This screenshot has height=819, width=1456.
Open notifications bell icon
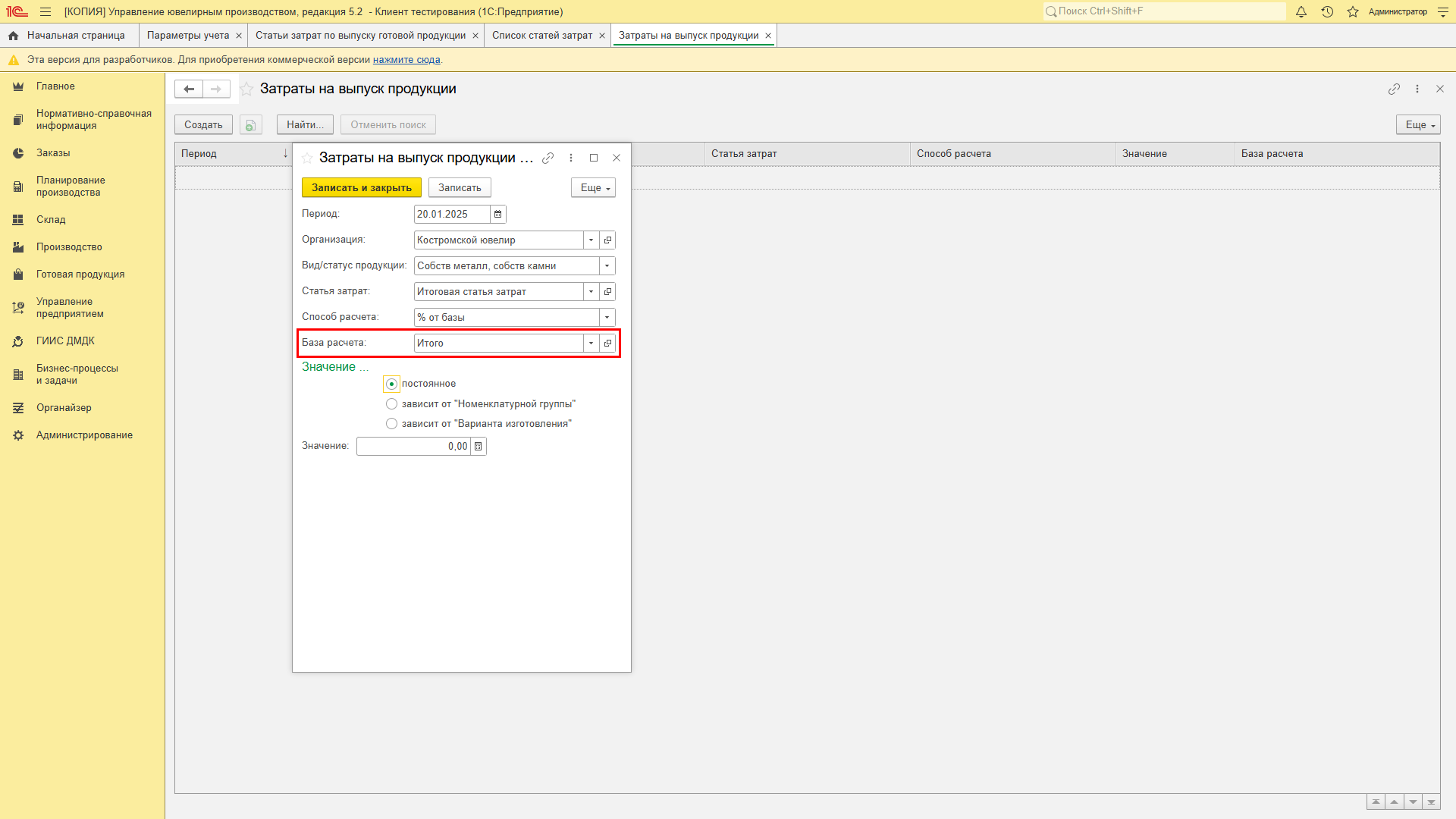1301,11
